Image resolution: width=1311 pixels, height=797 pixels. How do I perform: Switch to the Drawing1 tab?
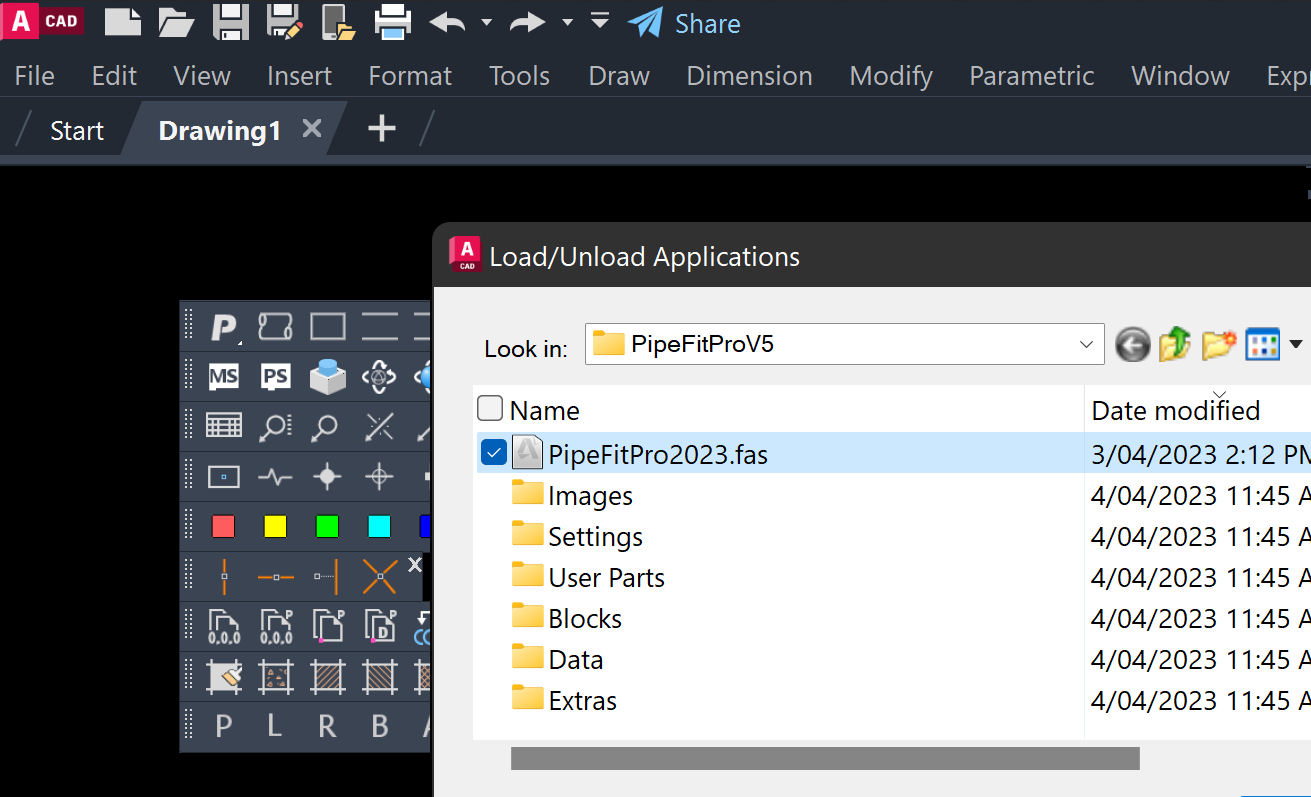click(220, 131)
